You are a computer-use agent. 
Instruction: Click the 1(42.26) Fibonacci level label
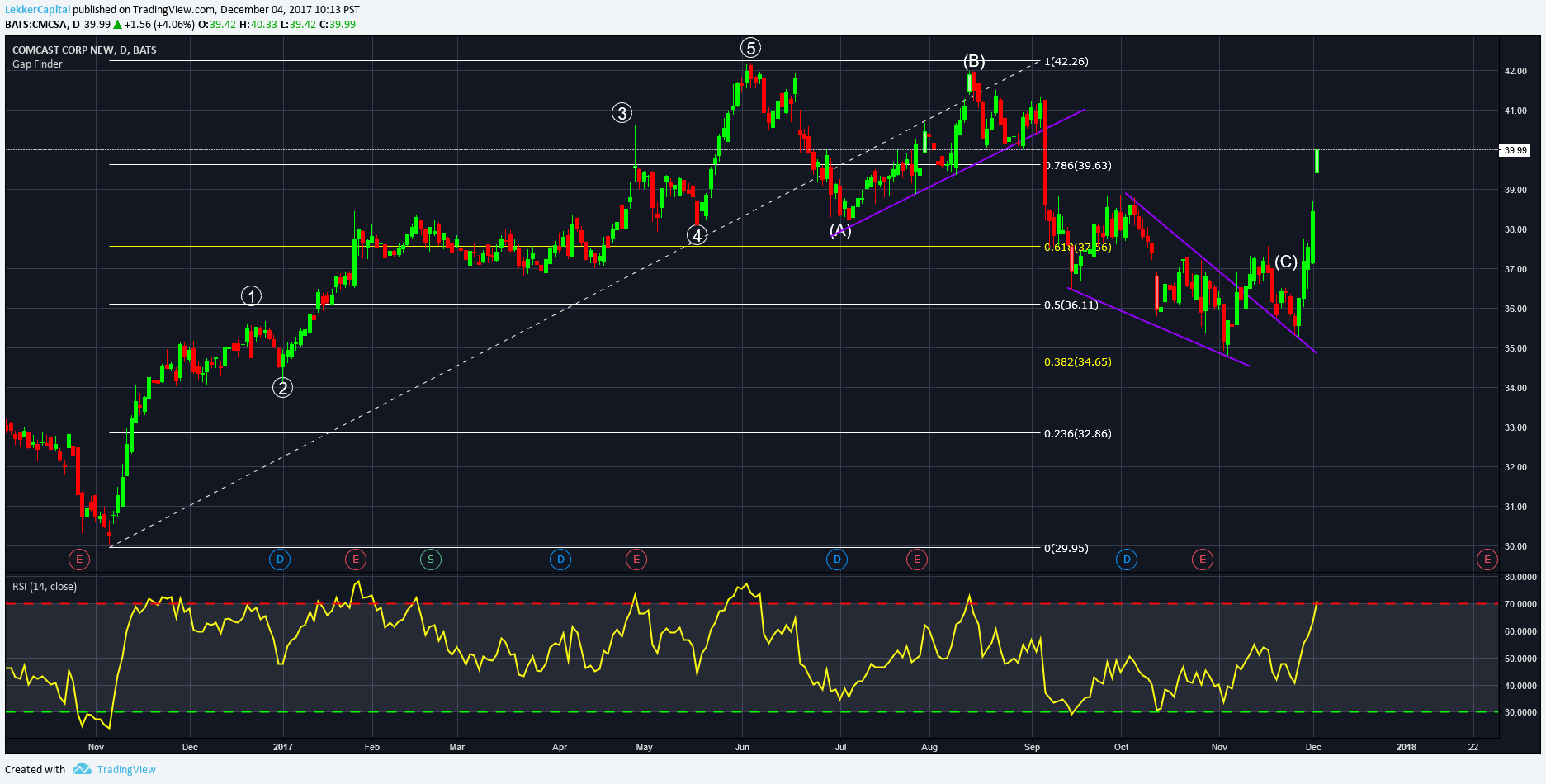click(1066, 61)
